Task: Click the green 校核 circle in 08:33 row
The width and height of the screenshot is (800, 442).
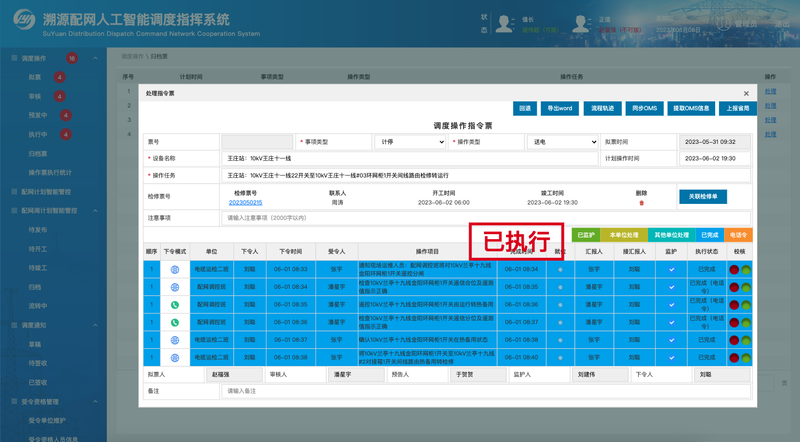Action: click(746, 270)
